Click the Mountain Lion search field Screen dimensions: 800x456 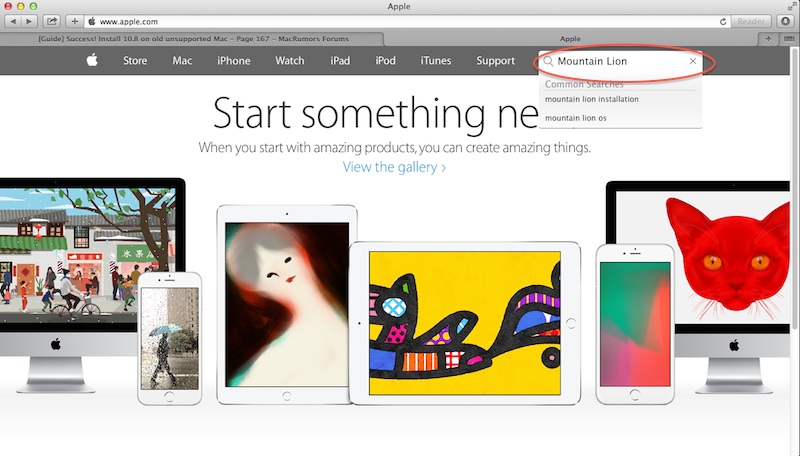pyautogui.click(x=620, y=61)
